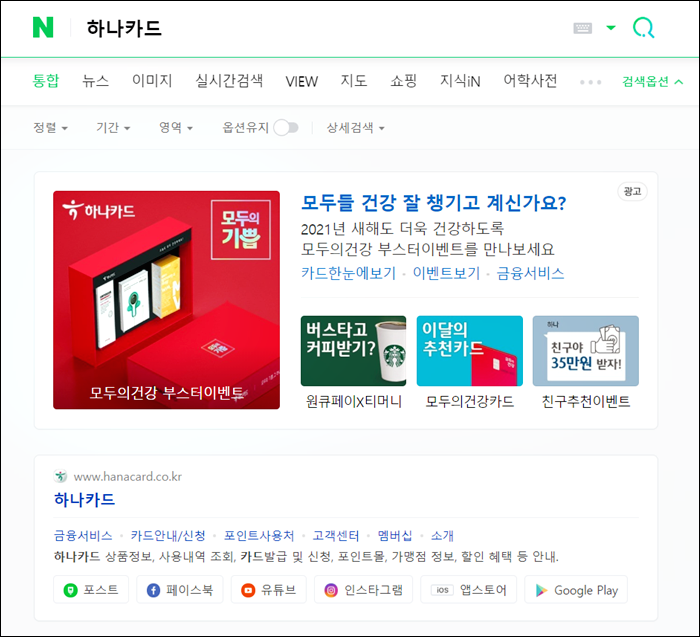Image resolution: width=700 pixels, height=637 pixels.
Task: Click the 금융서비스 sitelink under 하나카드
Action: point(83,535)
